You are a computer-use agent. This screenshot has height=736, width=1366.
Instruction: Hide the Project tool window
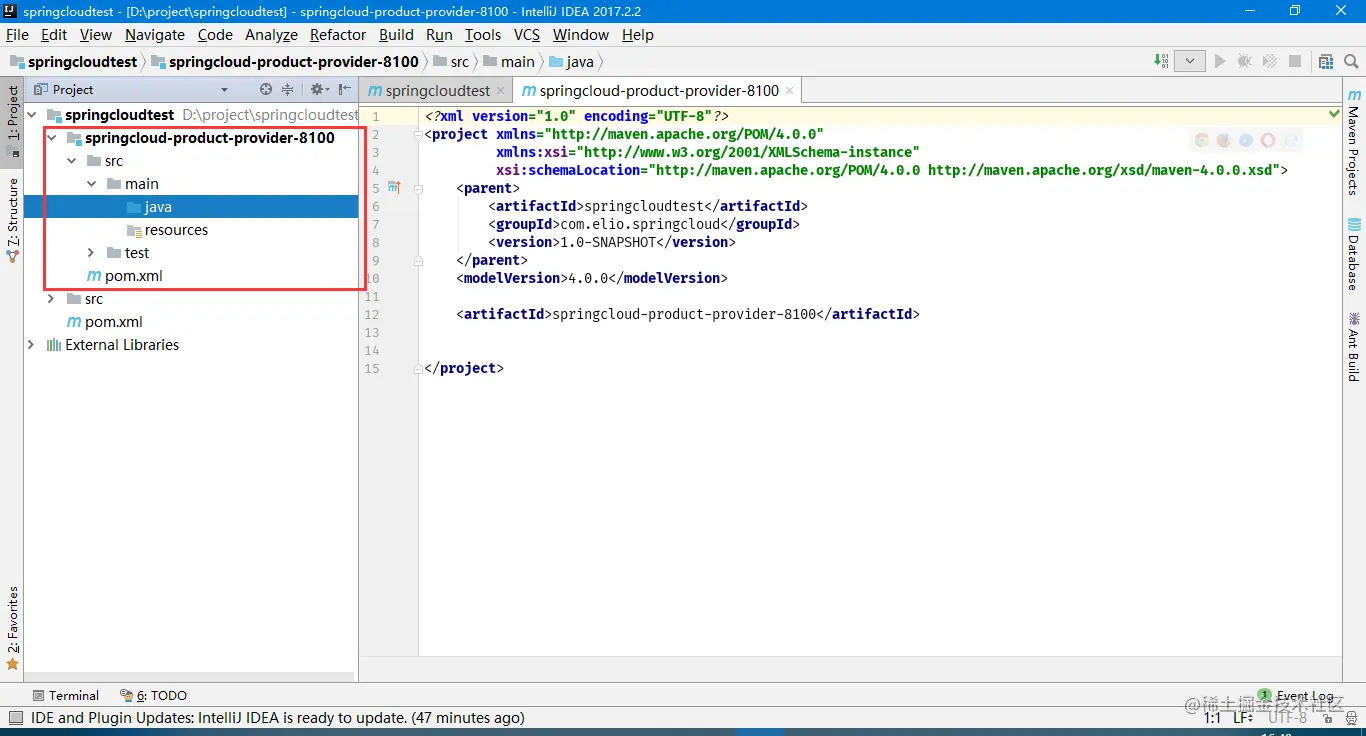(x=344, y=89)
